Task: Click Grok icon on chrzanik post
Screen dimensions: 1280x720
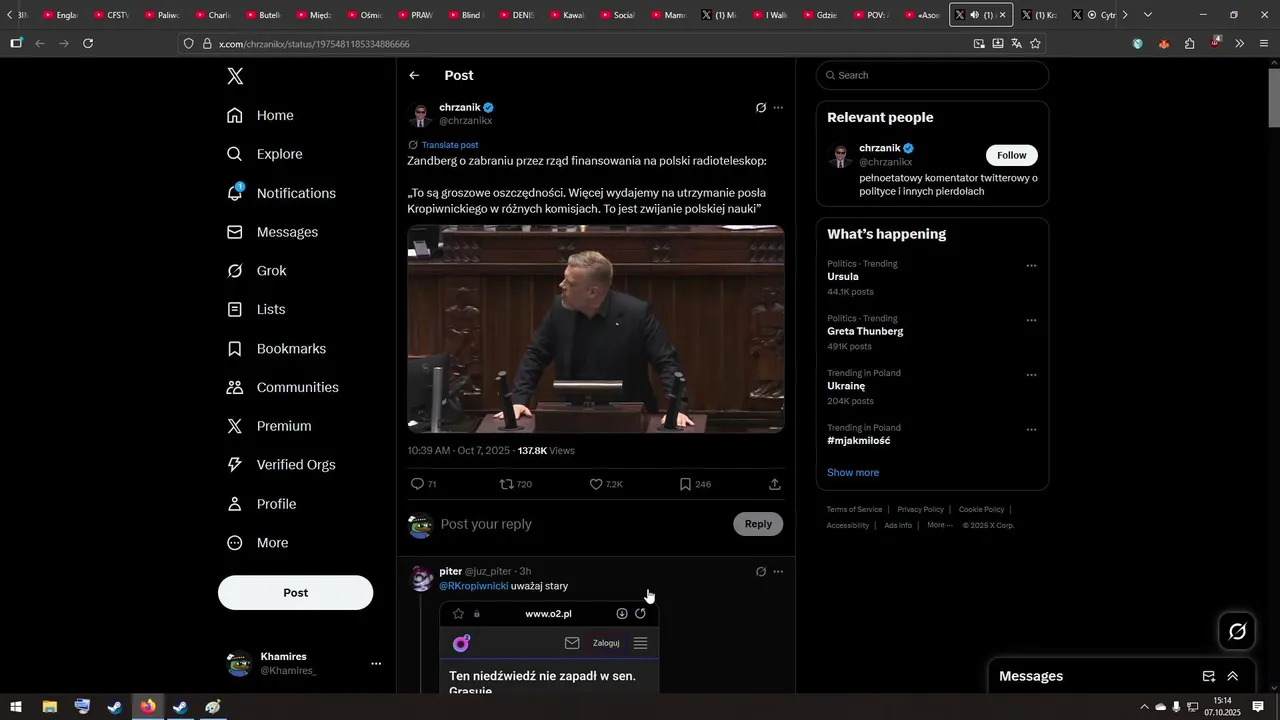Action: (761, 108)
